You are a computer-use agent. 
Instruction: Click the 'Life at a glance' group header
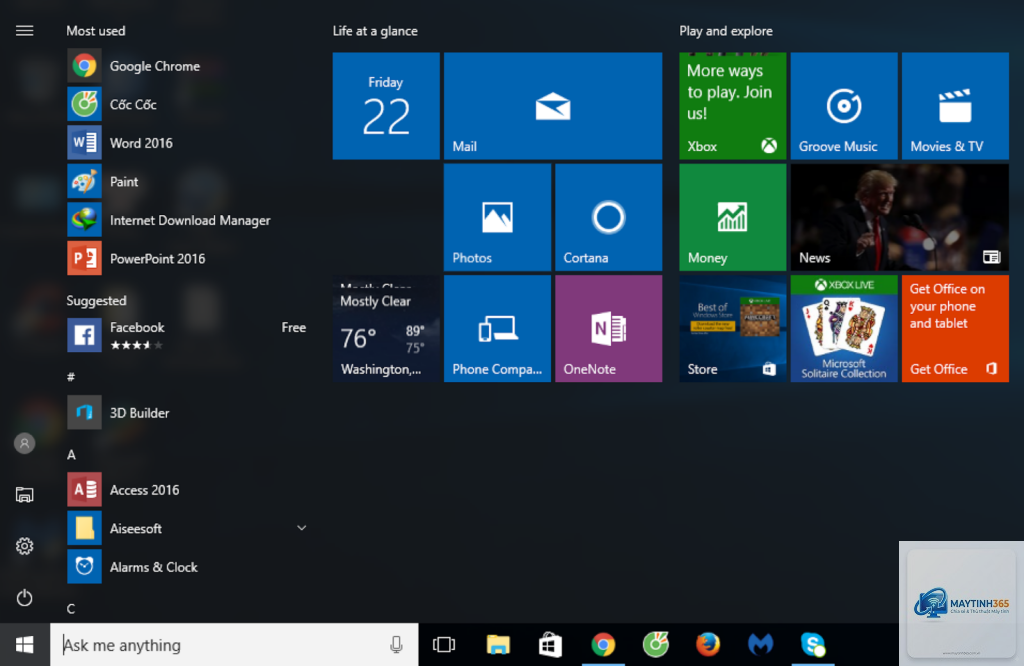click(375, 31)
